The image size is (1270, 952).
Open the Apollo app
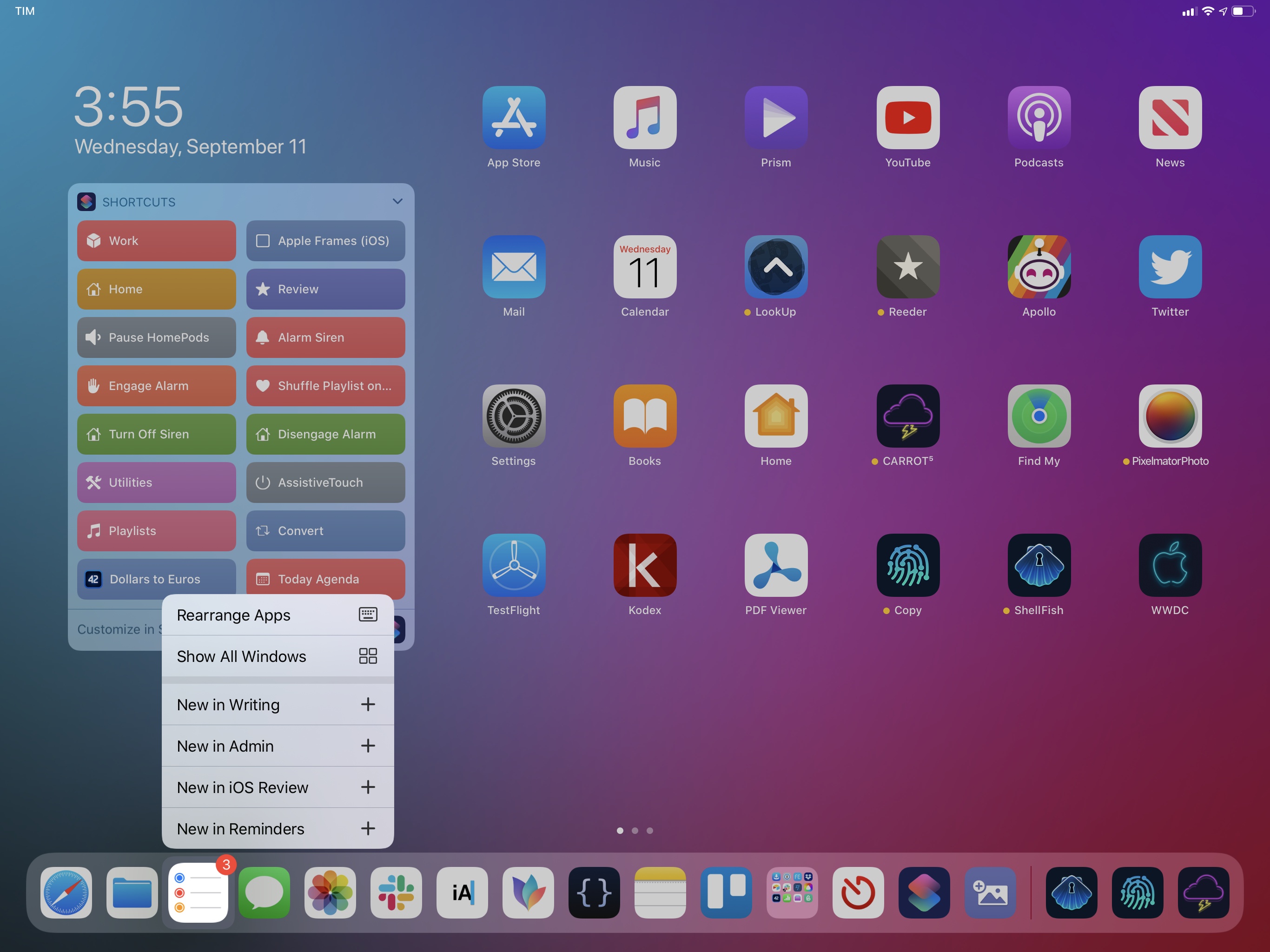point(1039,267)
